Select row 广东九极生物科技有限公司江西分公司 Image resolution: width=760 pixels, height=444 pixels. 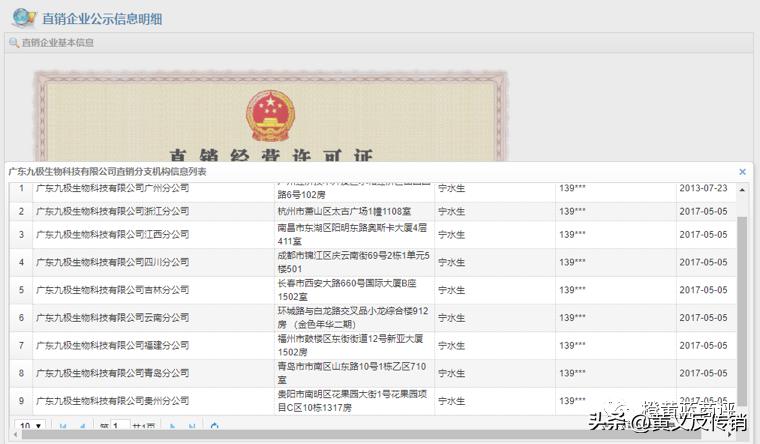coord(373,235)
